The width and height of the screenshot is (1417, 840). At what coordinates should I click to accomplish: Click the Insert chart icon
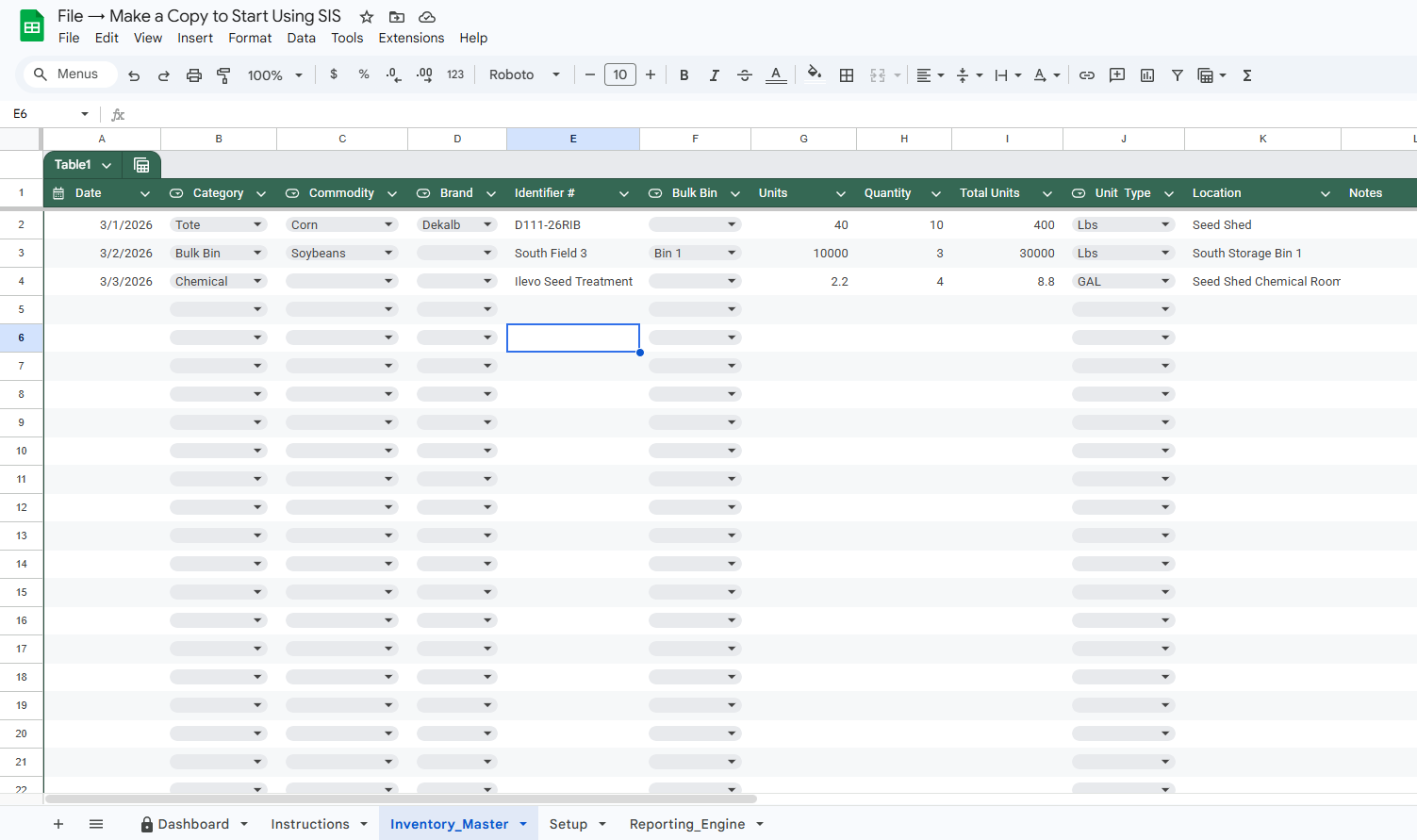1147,75
